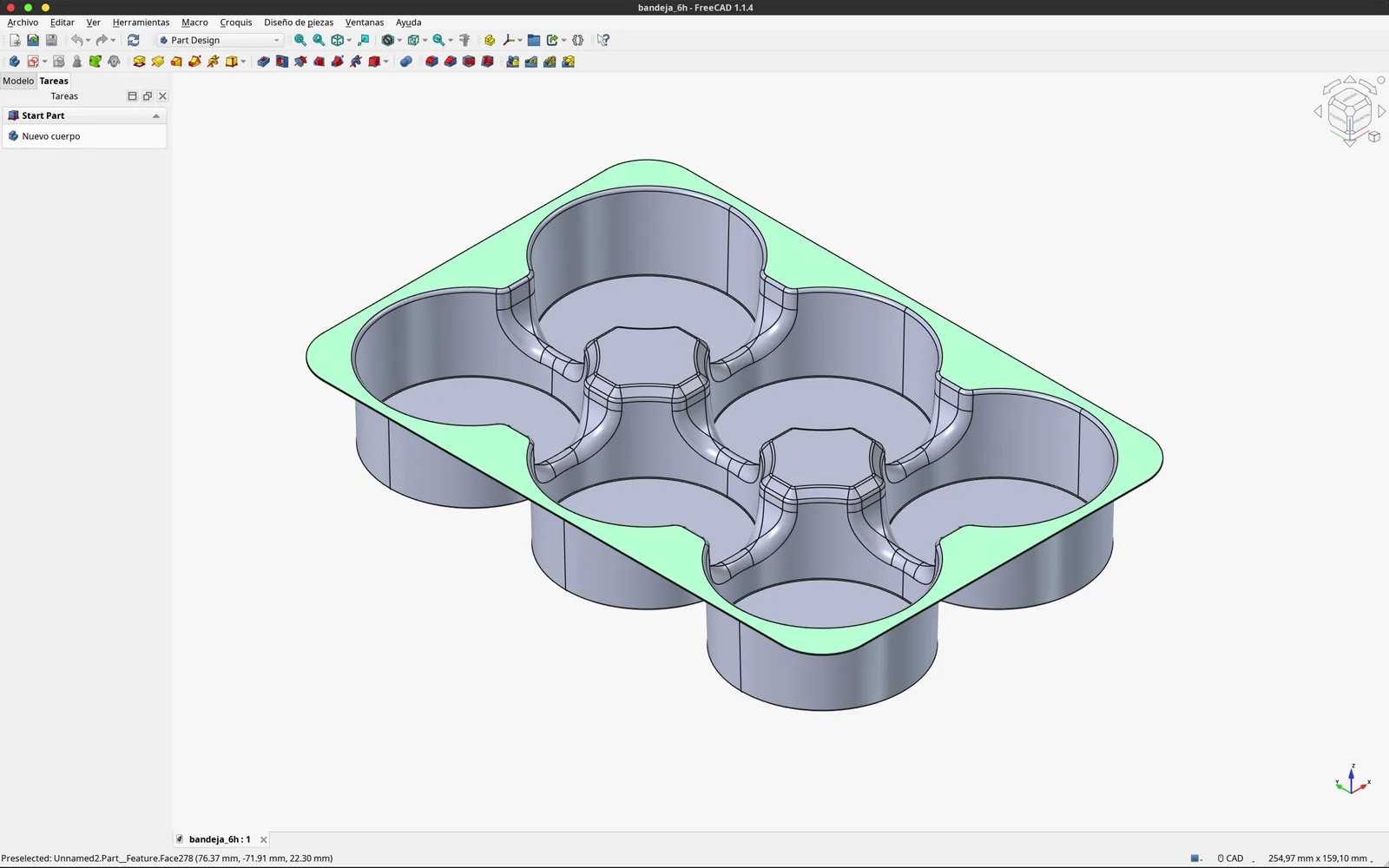Click navigation cube rotate-right curved arrow
Image resolution: width=1389 pixels, height=868 pixels.
1368,86
